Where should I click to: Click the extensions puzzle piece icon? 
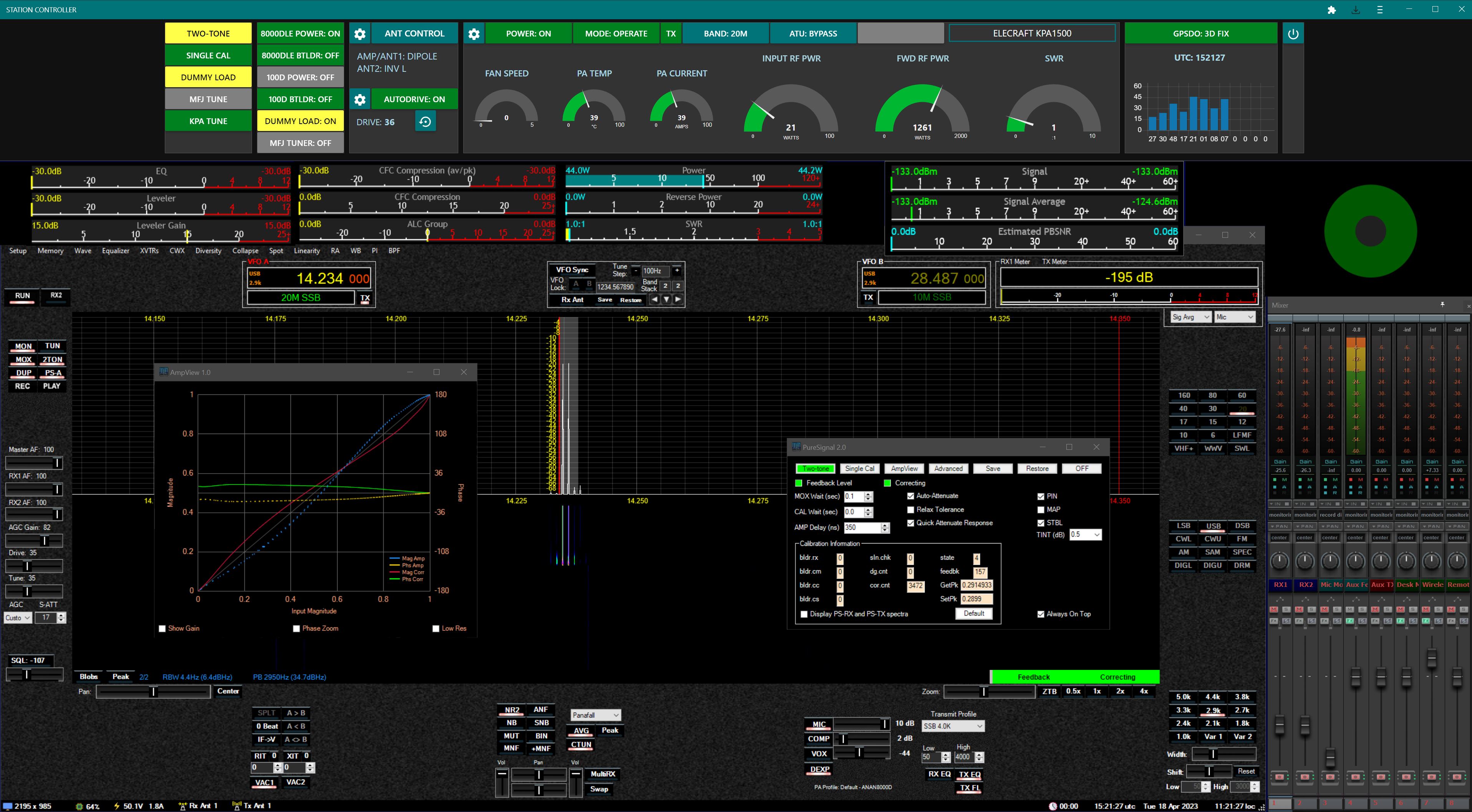(x=1331, y=10)
